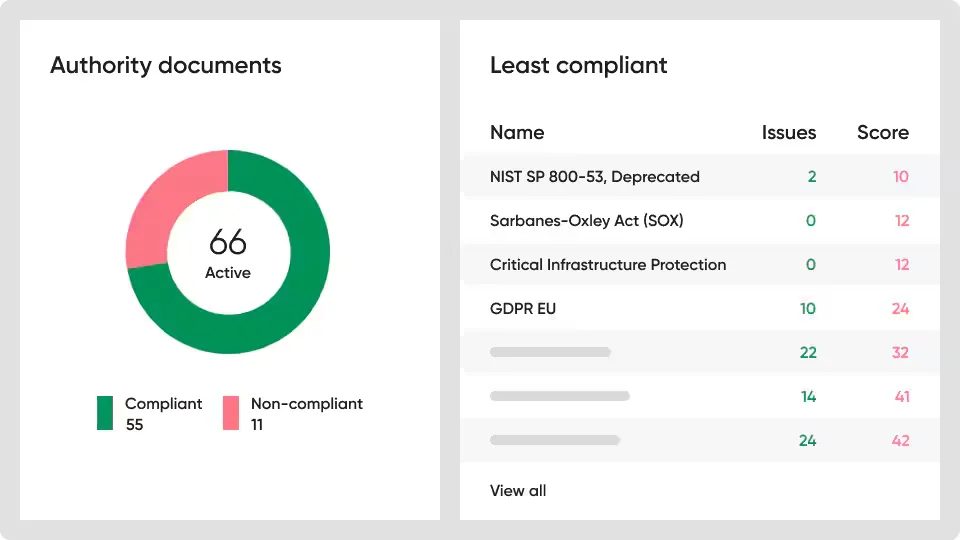Viewport: 960px width, 540px height.
Task: Click the pink Non-compliant legend swatch
Action: [231, 413]
